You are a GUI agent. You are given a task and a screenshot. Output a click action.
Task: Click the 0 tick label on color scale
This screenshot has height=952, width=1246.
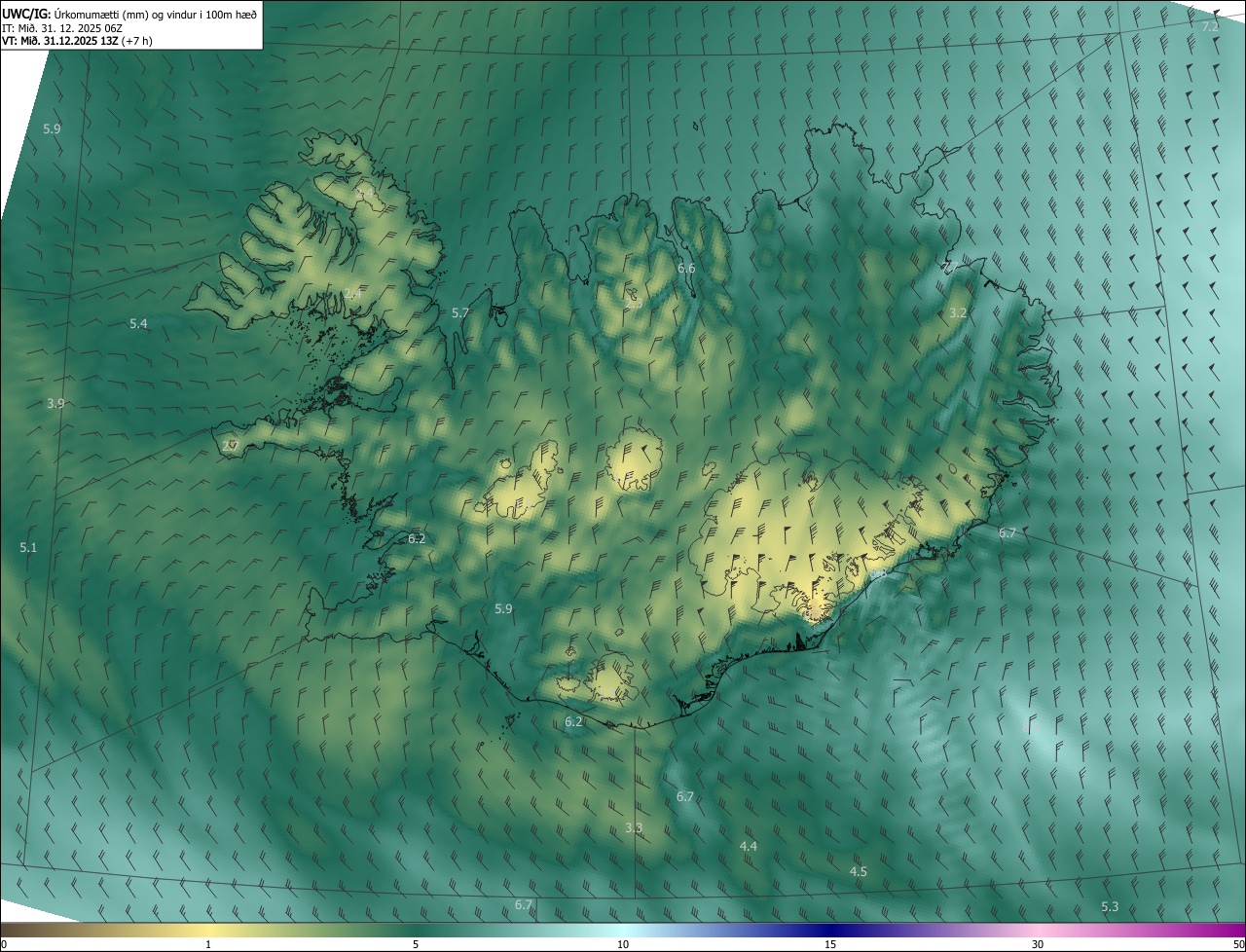4,944
